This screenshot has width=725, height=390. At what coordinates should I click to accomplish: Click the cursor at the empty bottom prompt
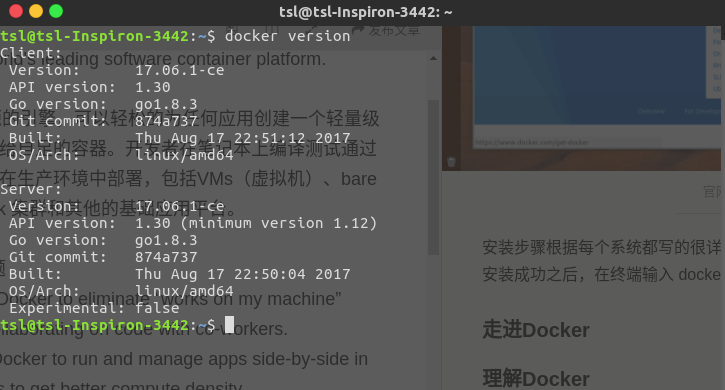229,325
